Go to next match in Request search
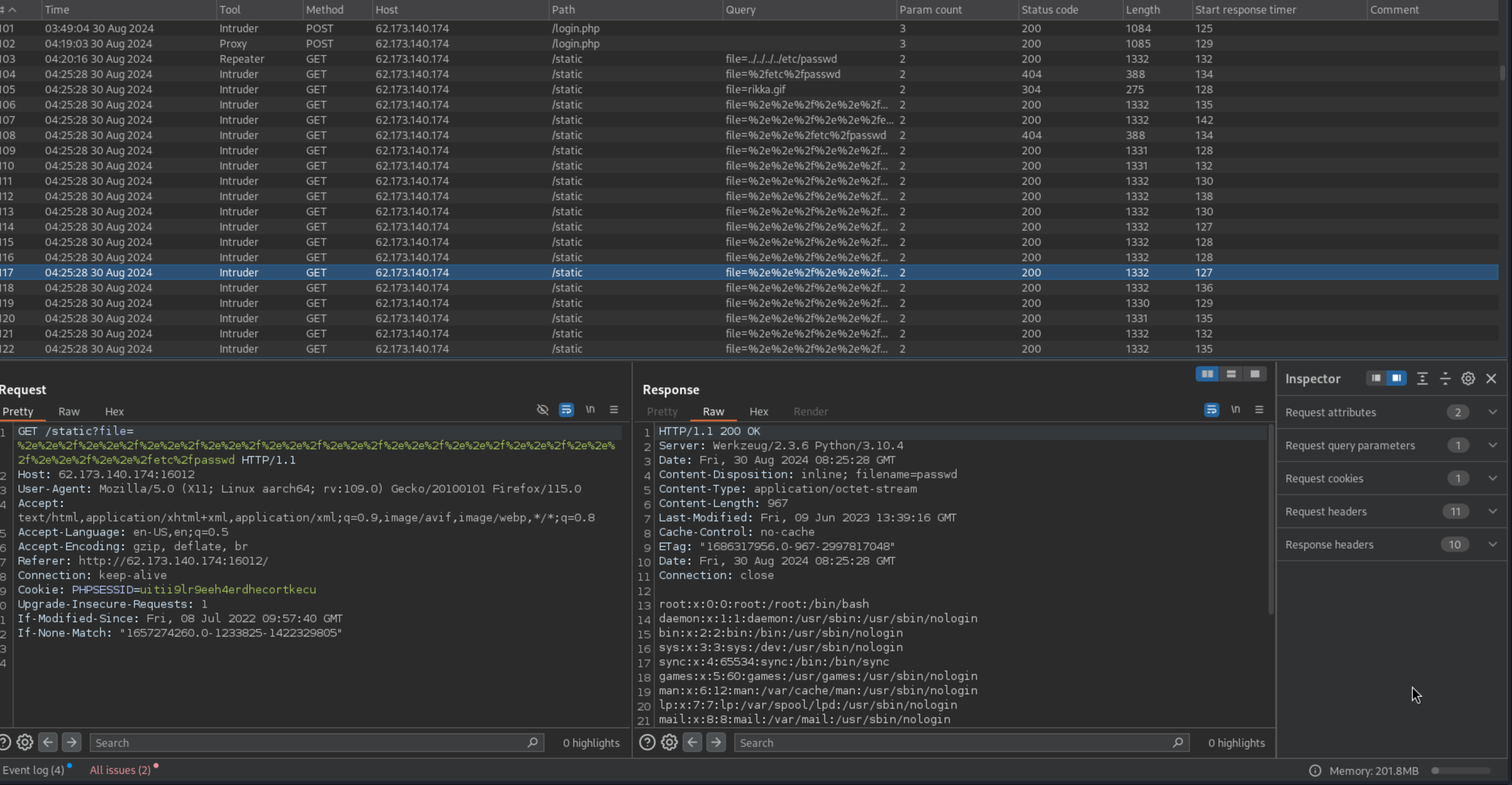This screenshot has height=785, width=1512. click(x=72, y=743)
